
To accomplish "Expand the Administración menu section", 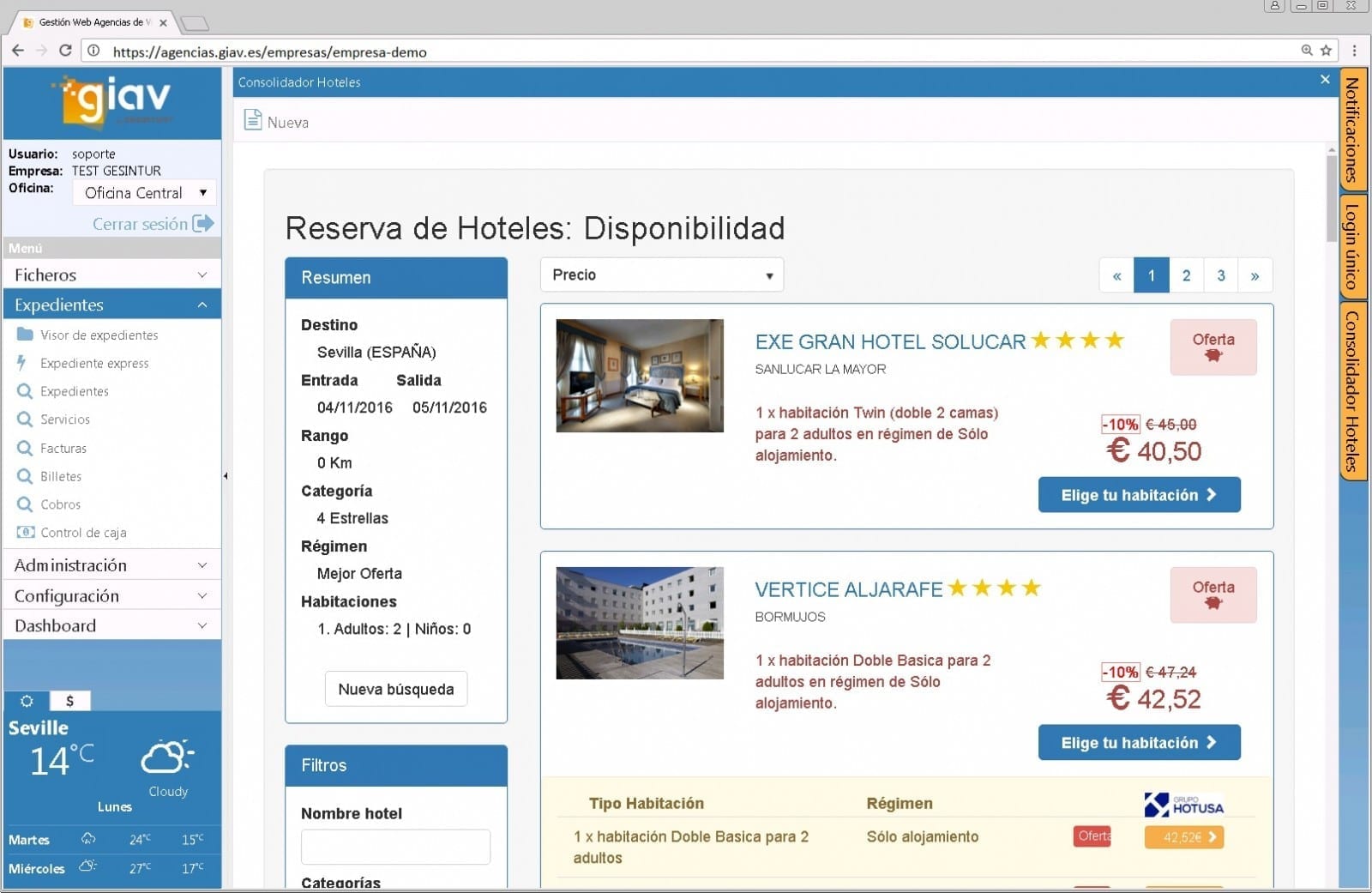I will (111, 565).
